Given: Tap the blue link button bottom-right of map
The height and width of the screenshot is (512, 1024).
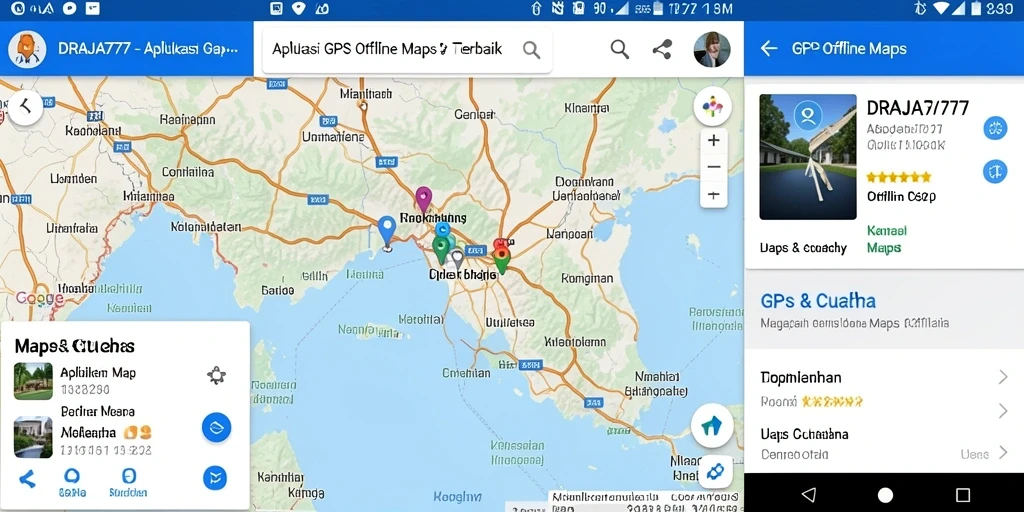Looking at the screenshot, I should pyautogui.click(x=716, y=471).
